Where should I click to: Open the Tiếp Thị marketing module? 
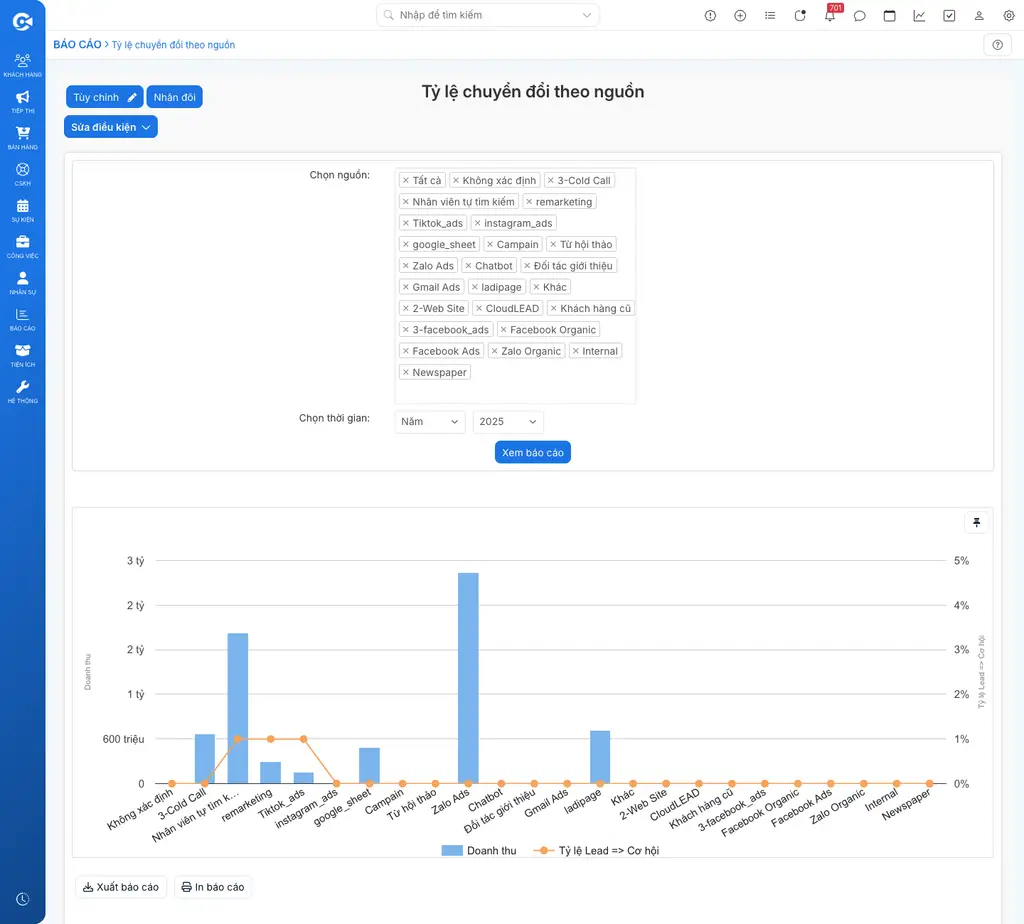[x=22, y=102]
